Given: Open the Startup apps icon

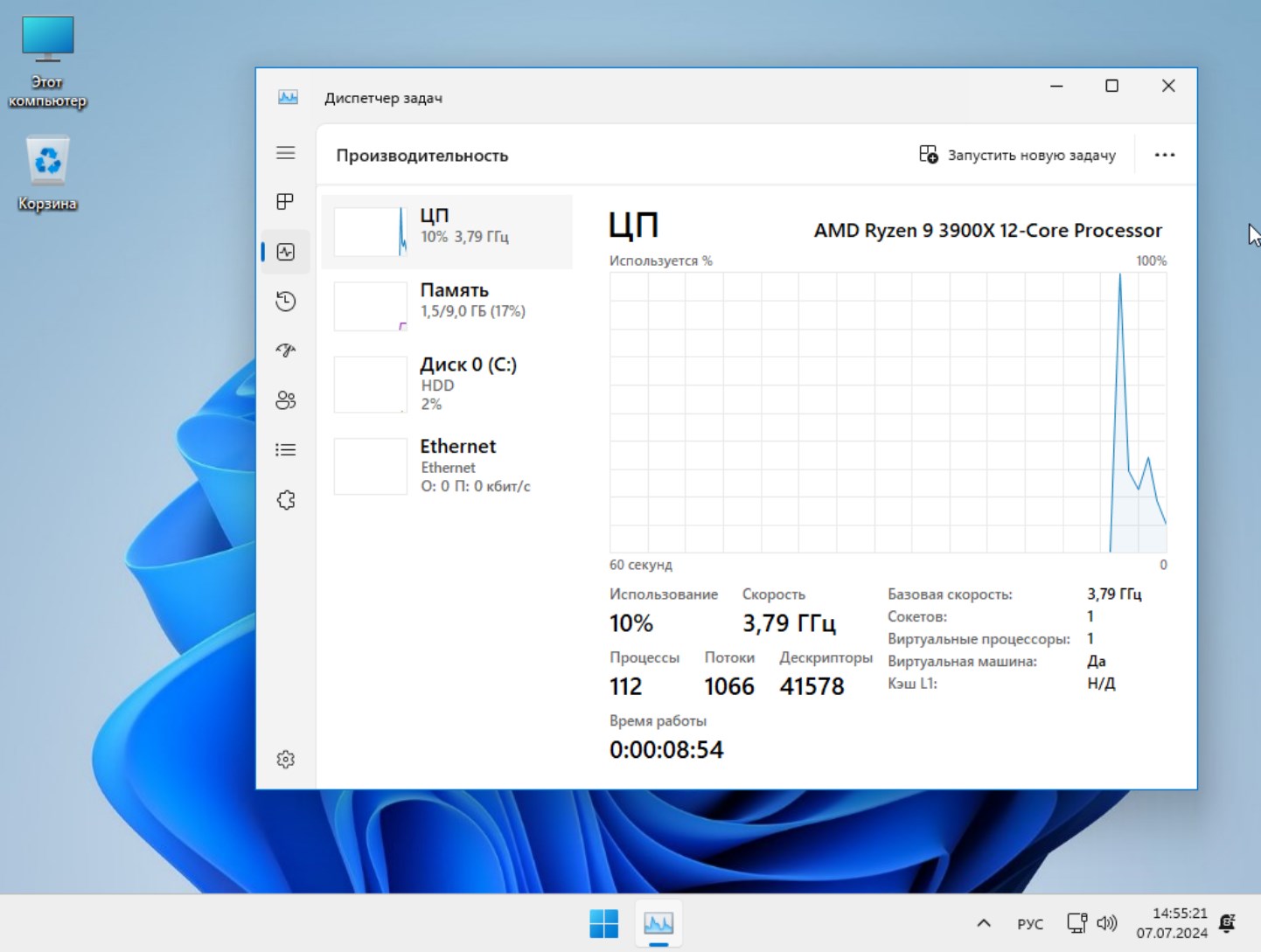Looking at the screenshot, I should point(286,351).
